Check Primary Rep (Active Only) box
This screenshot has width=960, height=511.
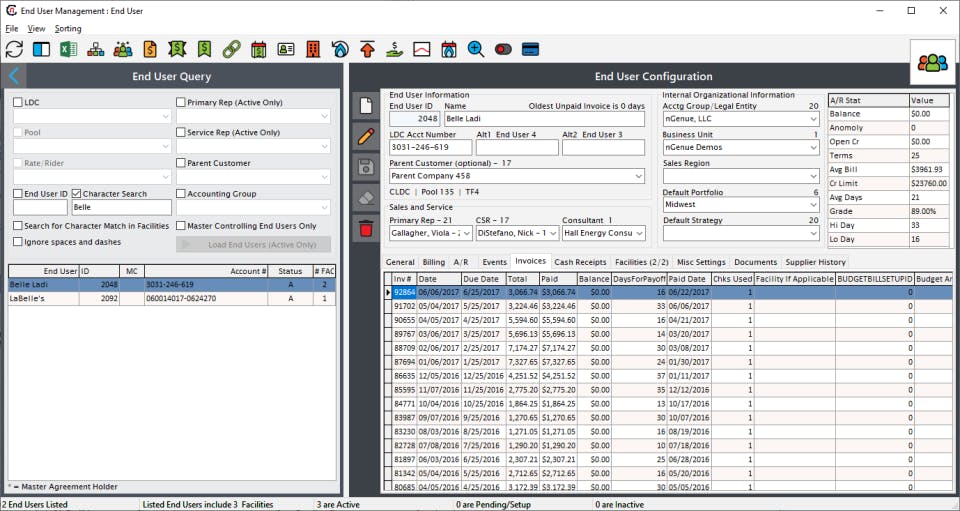181,102
